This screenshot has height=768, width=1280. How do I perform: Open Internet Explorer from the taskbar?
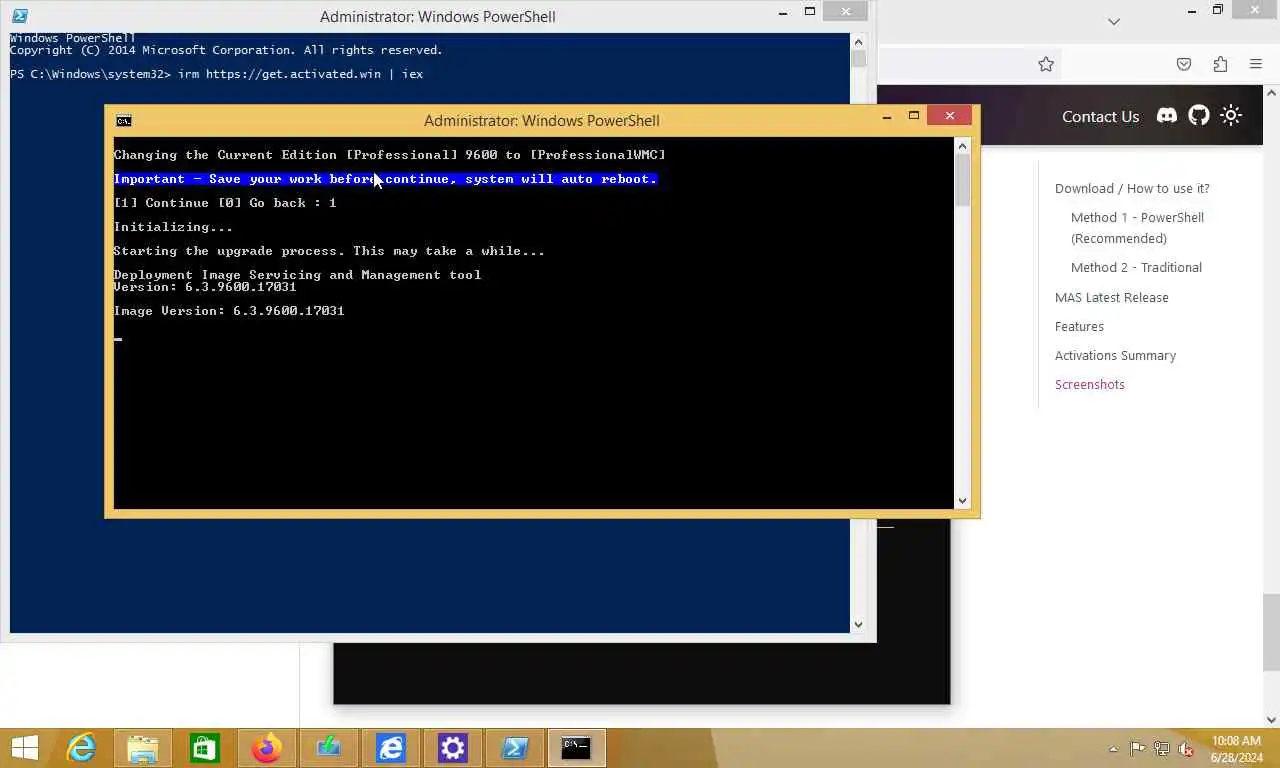81,748
